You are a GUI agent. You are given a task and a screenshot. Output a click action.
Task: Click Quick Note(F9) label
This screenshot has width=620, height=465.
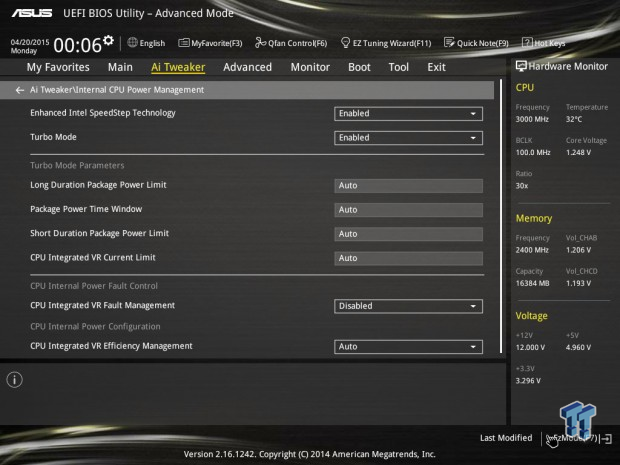pos(483,43)
